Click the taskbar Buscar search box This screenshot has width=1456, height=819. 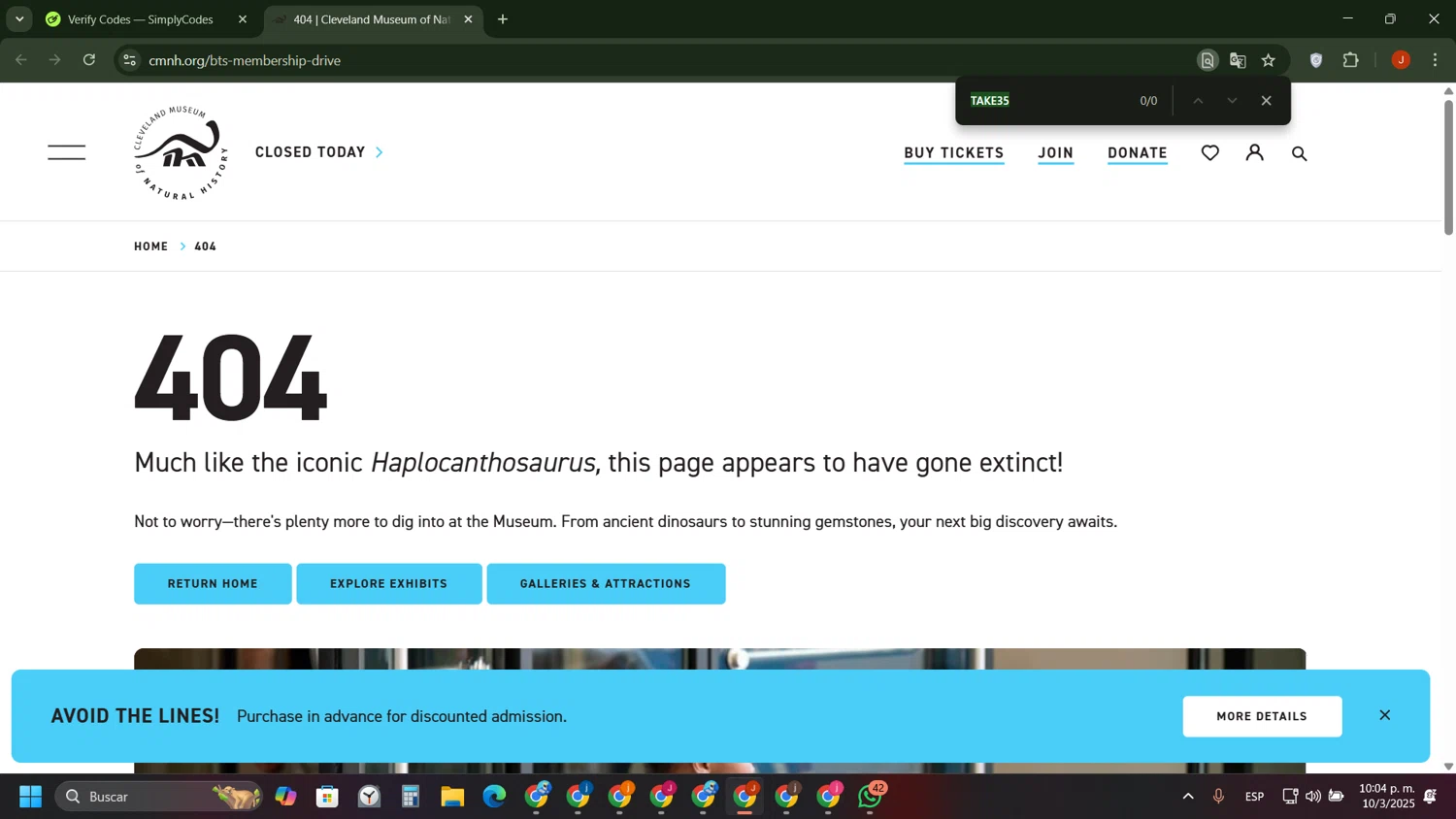(x=159, y=797)
